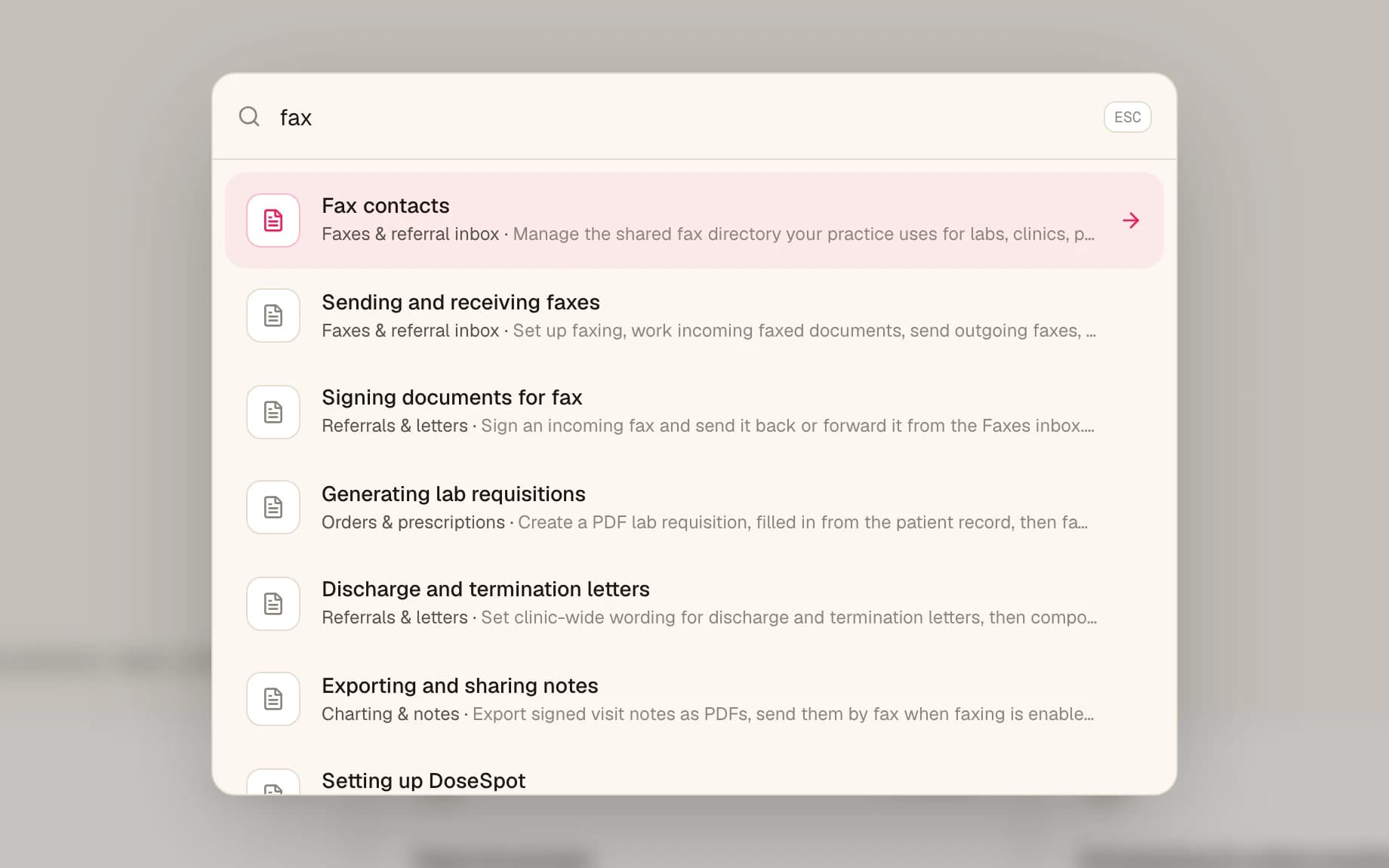Click "Referrals & letters" label under Signing documents
Screen dimensions: 1389x868
click(395, 426)
